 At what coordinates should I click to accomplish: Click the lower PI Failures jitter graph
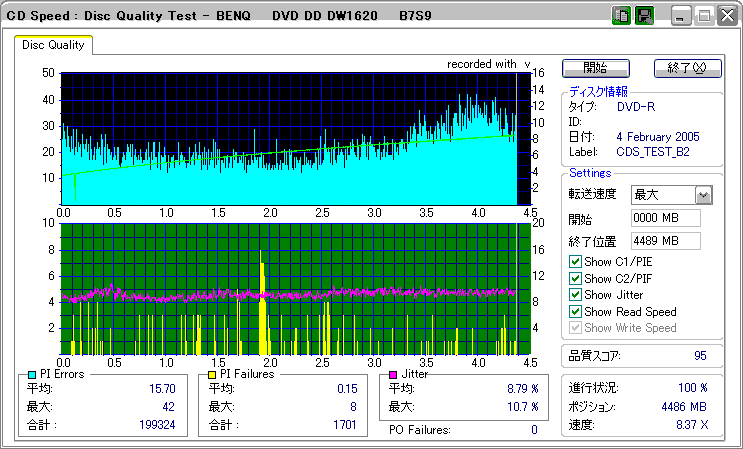(x=288, y=288)
